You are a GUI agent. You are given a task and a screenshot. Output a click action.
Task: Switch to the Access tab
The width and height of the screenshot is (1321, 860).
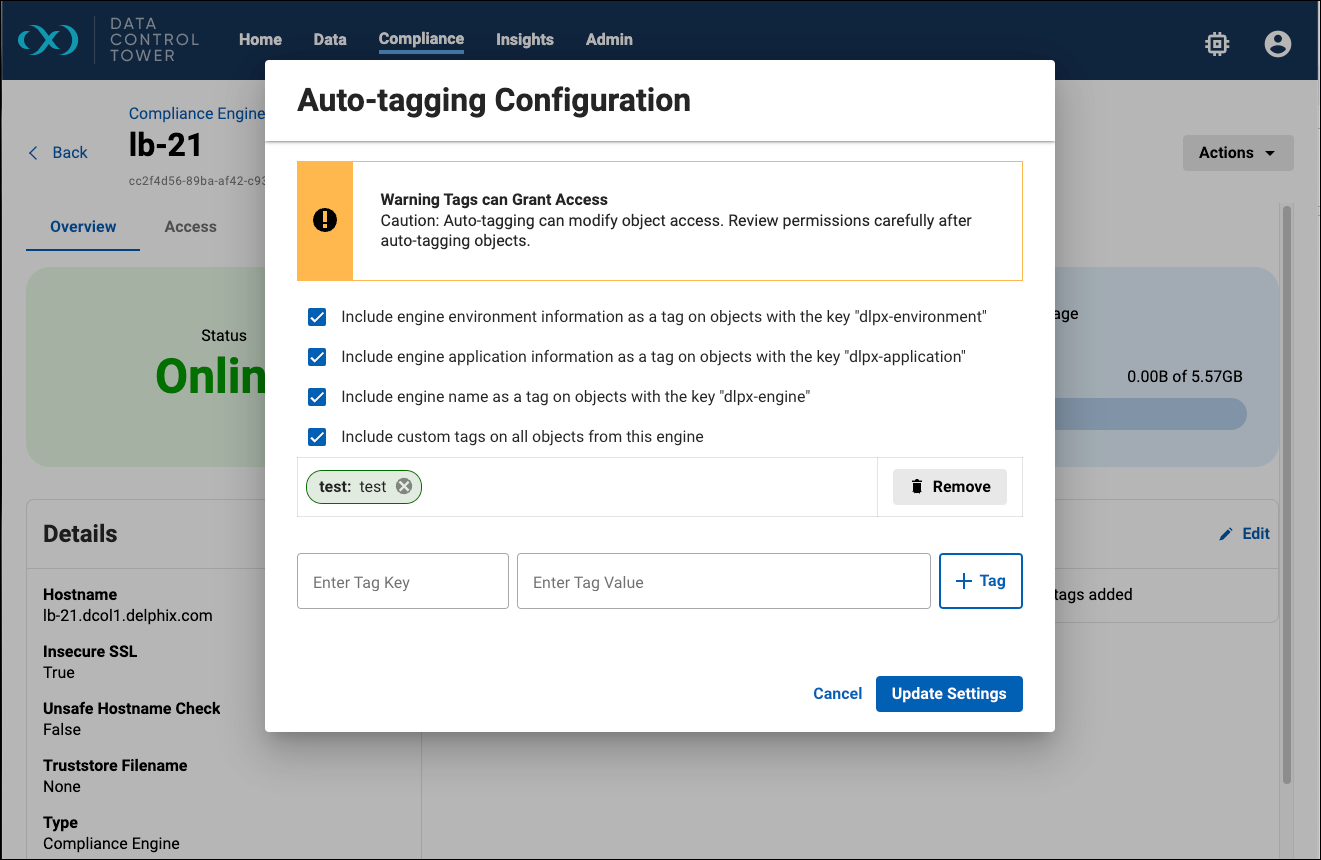point(190,227)
